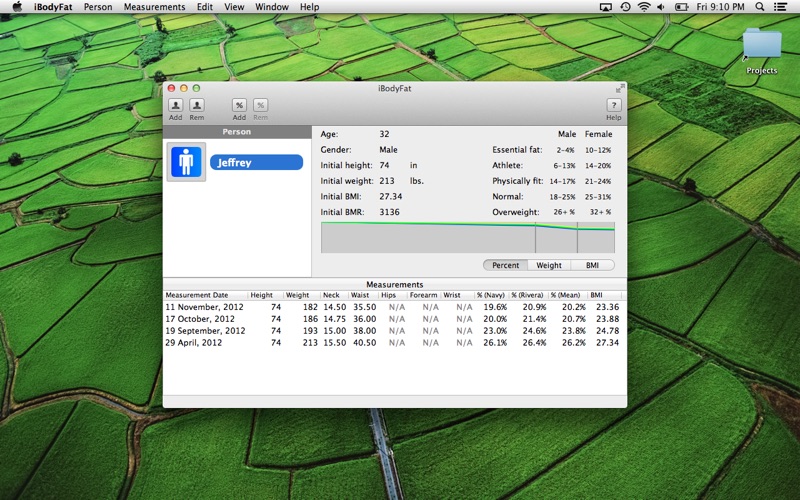The width and height of the screenshot is (800, 500).
Task: Sort by Height column header
Action: (x=265, y=295)
